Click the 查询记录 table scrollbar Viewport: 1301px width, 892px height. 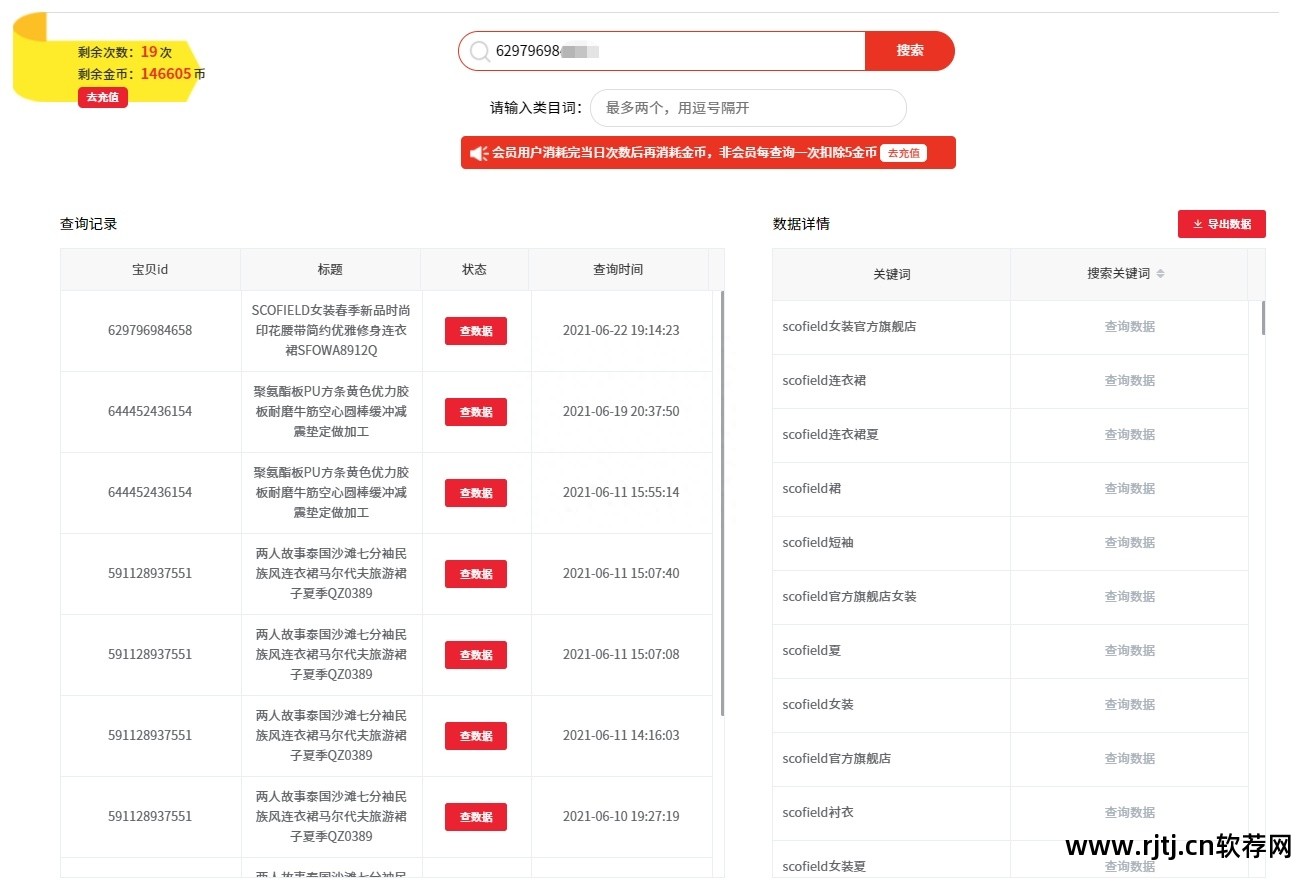point(722,500)
